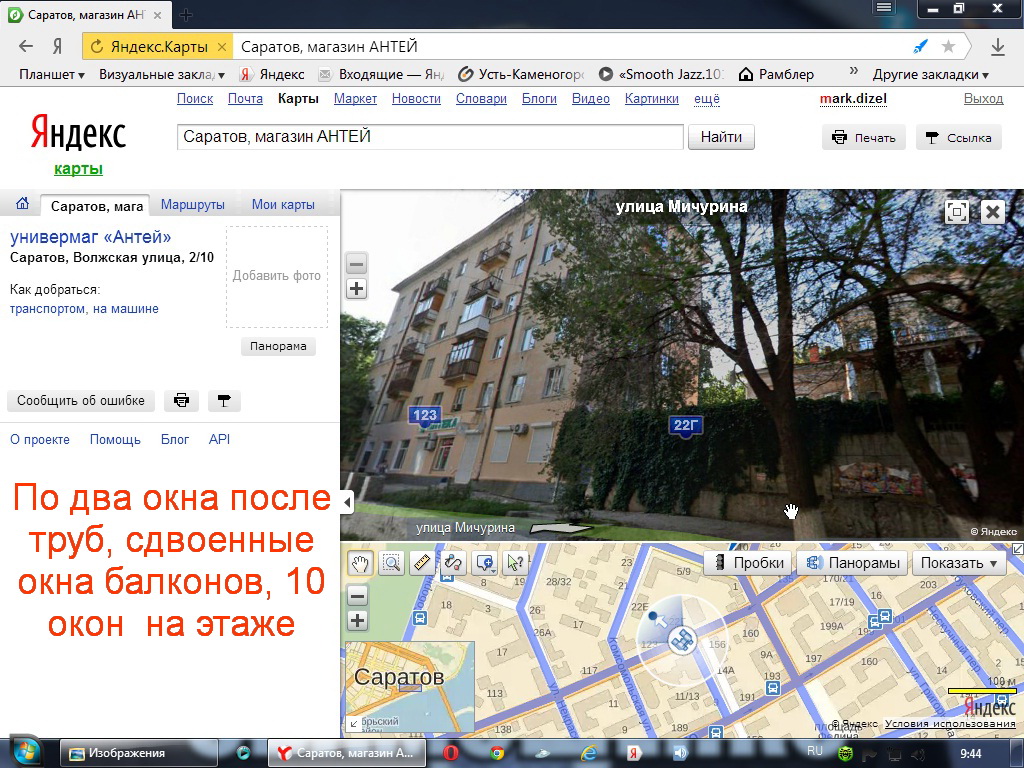Toggle the Пробки traffic layer
The width and height of the screenshot is (1024, 768).
(748, 563)
